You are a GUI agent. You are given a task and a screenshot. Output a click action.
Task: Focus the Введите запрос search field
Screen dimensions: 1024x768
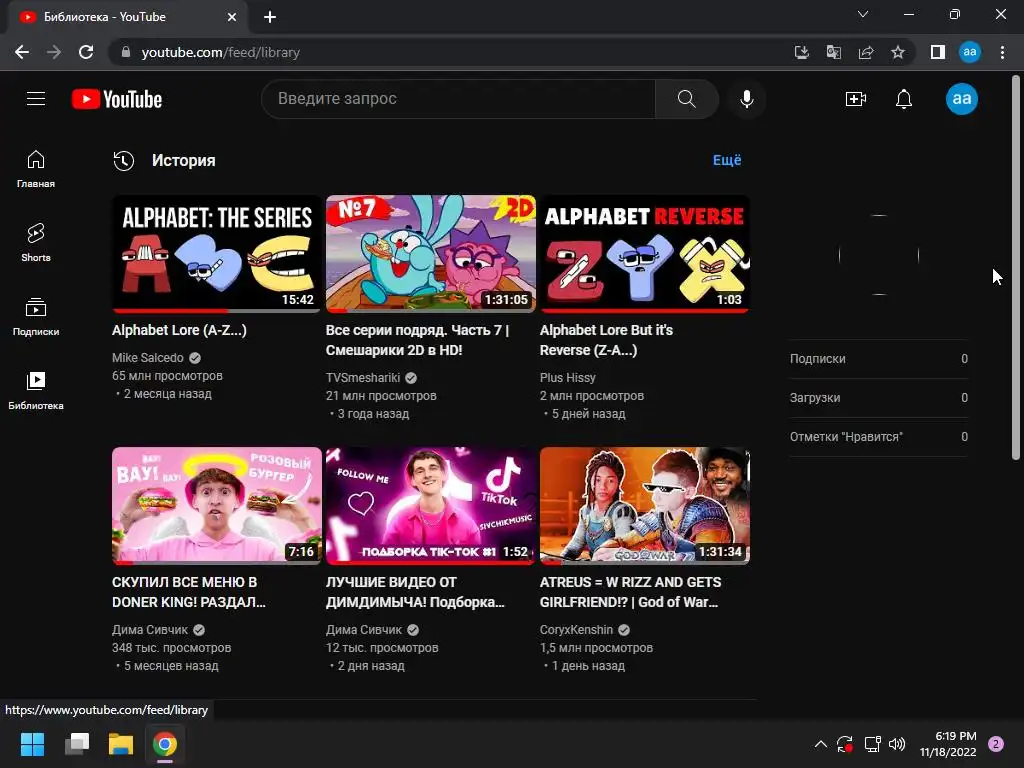pos(459,99)
